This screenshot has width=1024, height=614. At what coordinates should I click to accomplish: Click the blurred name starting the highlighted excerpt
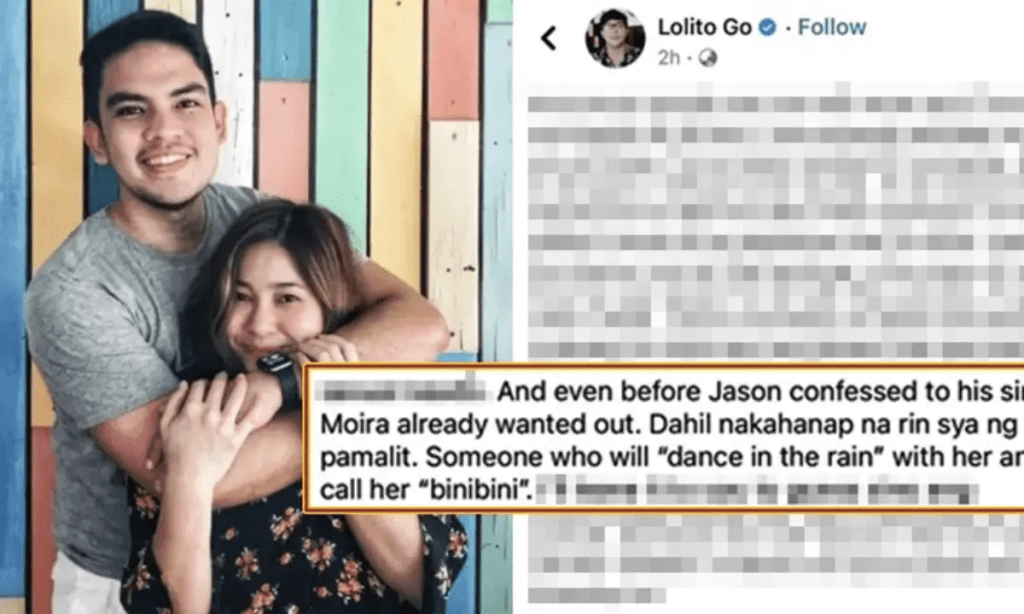point(402,390)
